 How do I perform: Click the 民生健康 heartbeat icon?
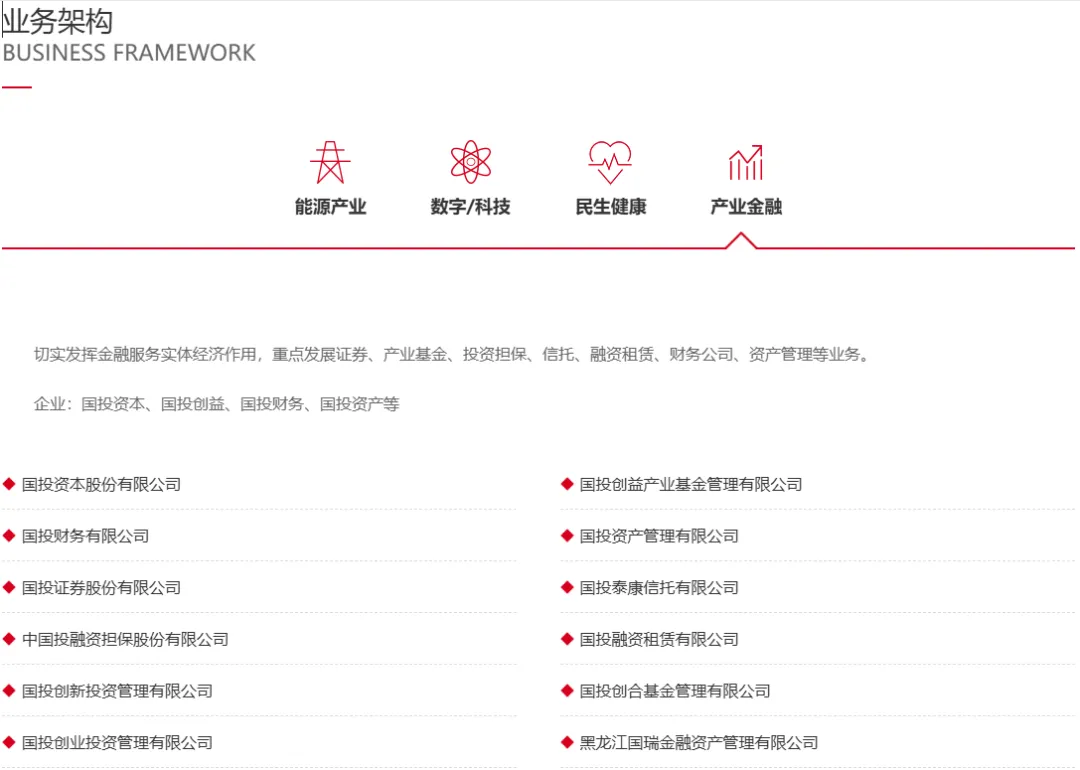click(610, 163)
